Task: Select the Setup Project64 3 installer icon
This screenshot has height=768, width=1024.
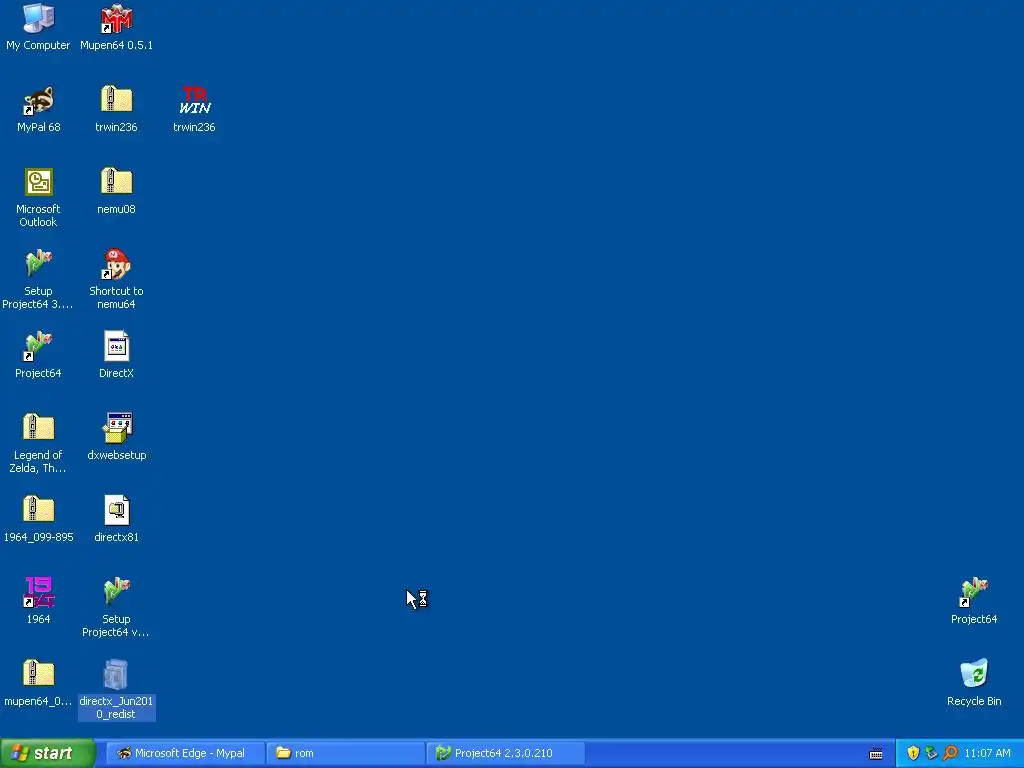Action: 39,264
